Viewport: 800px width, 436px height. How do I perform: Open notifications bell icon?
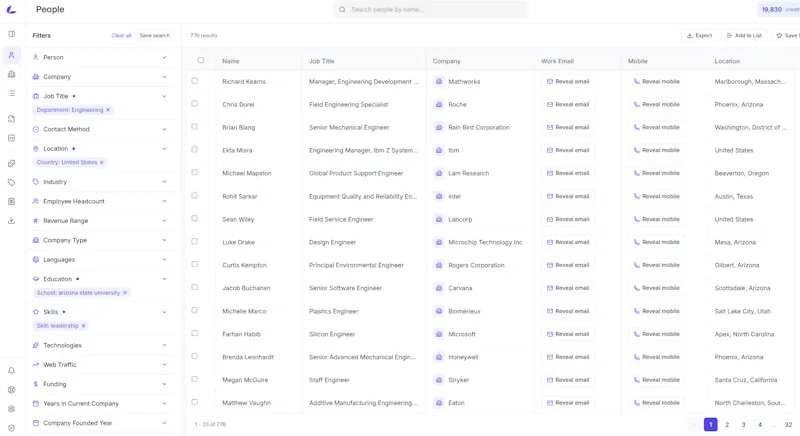point(11,371)
